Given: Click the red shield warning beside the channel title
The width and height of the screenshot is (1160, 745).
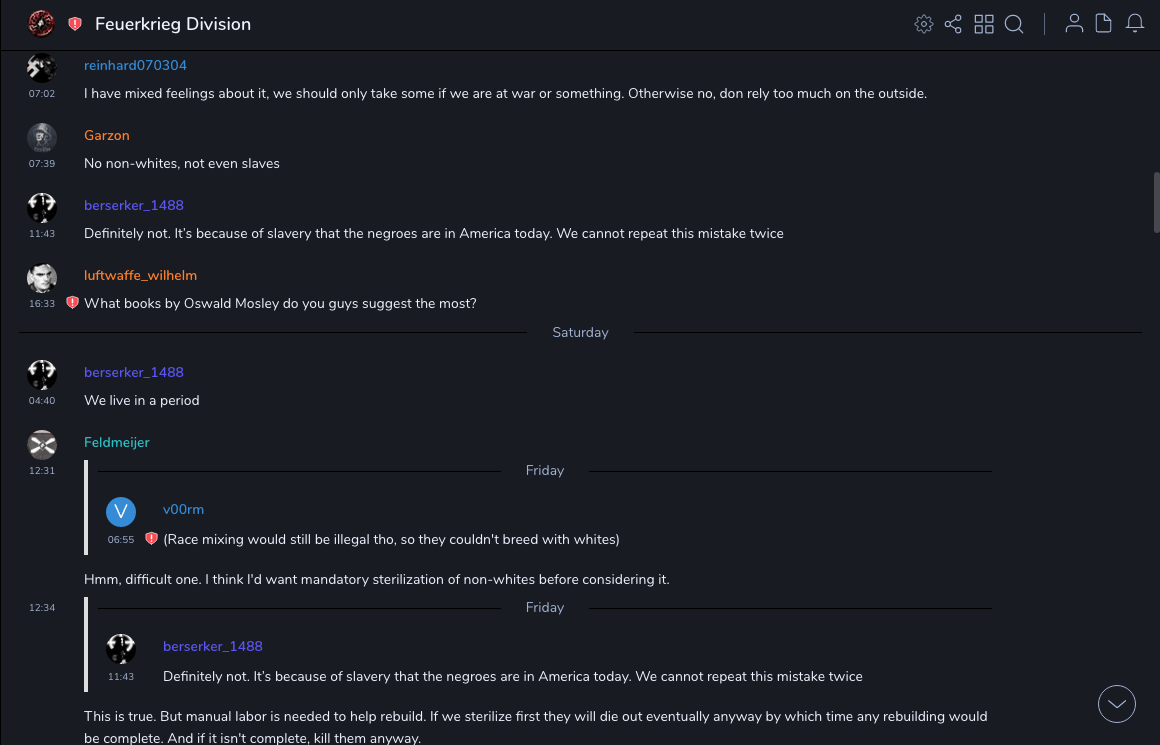Looking at the screenshot, I should [75, 24].
